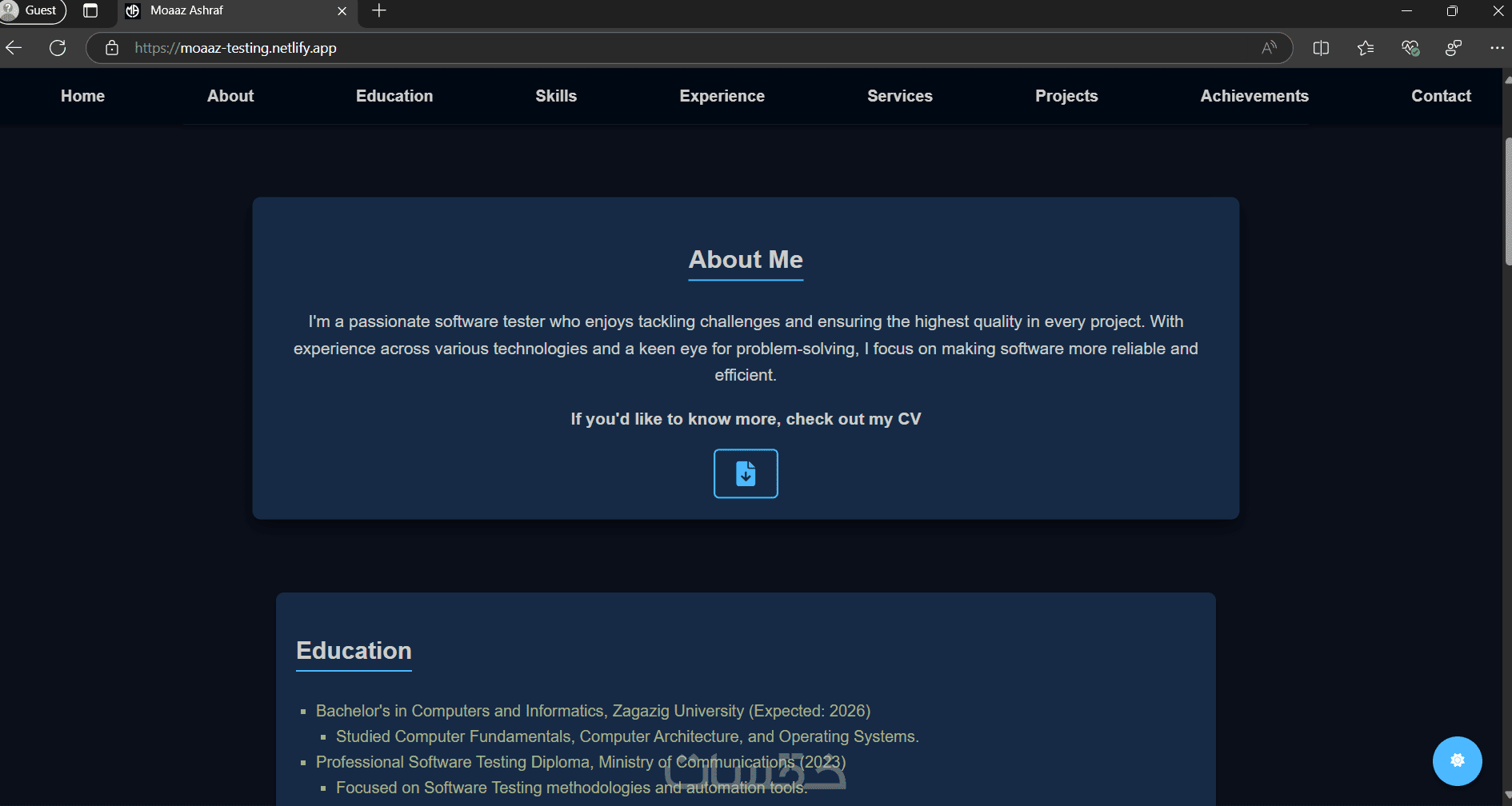The height and width of the screenshot is (806, 1512).
Task: Open split screen view
Action: (1321, 48)
